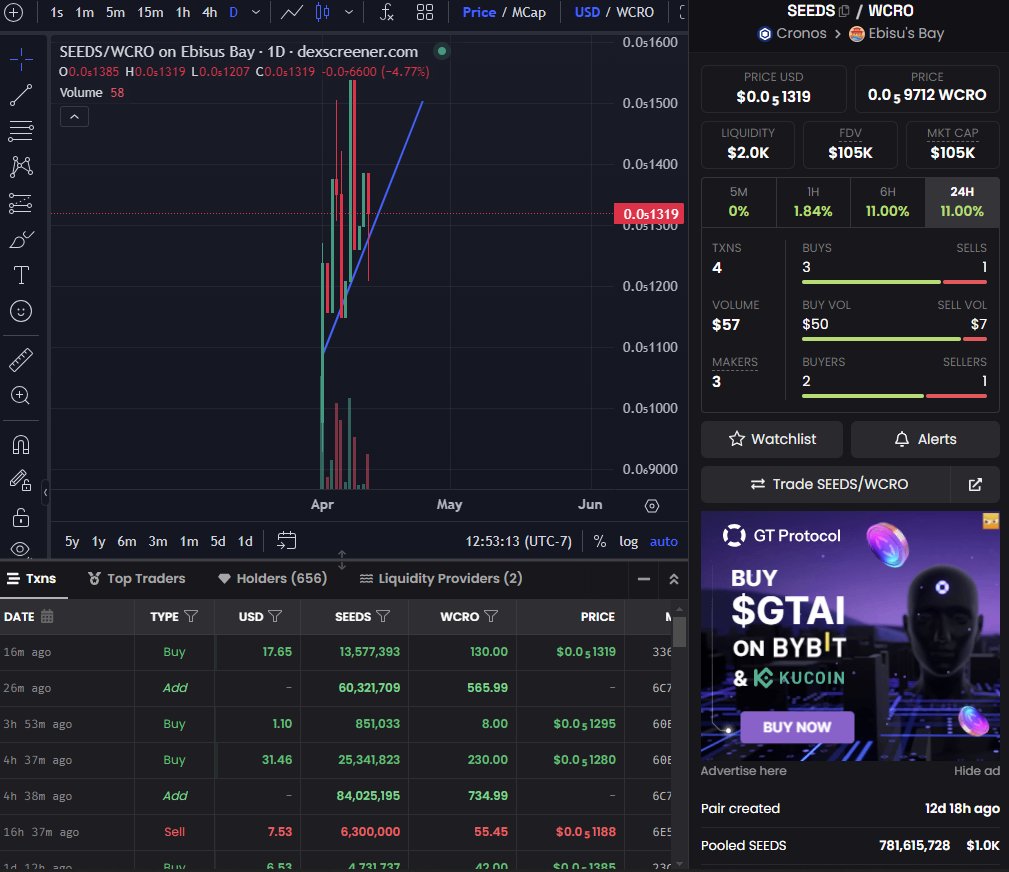Viewport: 1009px width, 872px height.
Task: Set chart interval to 1s
Action: tap(57, 12)
